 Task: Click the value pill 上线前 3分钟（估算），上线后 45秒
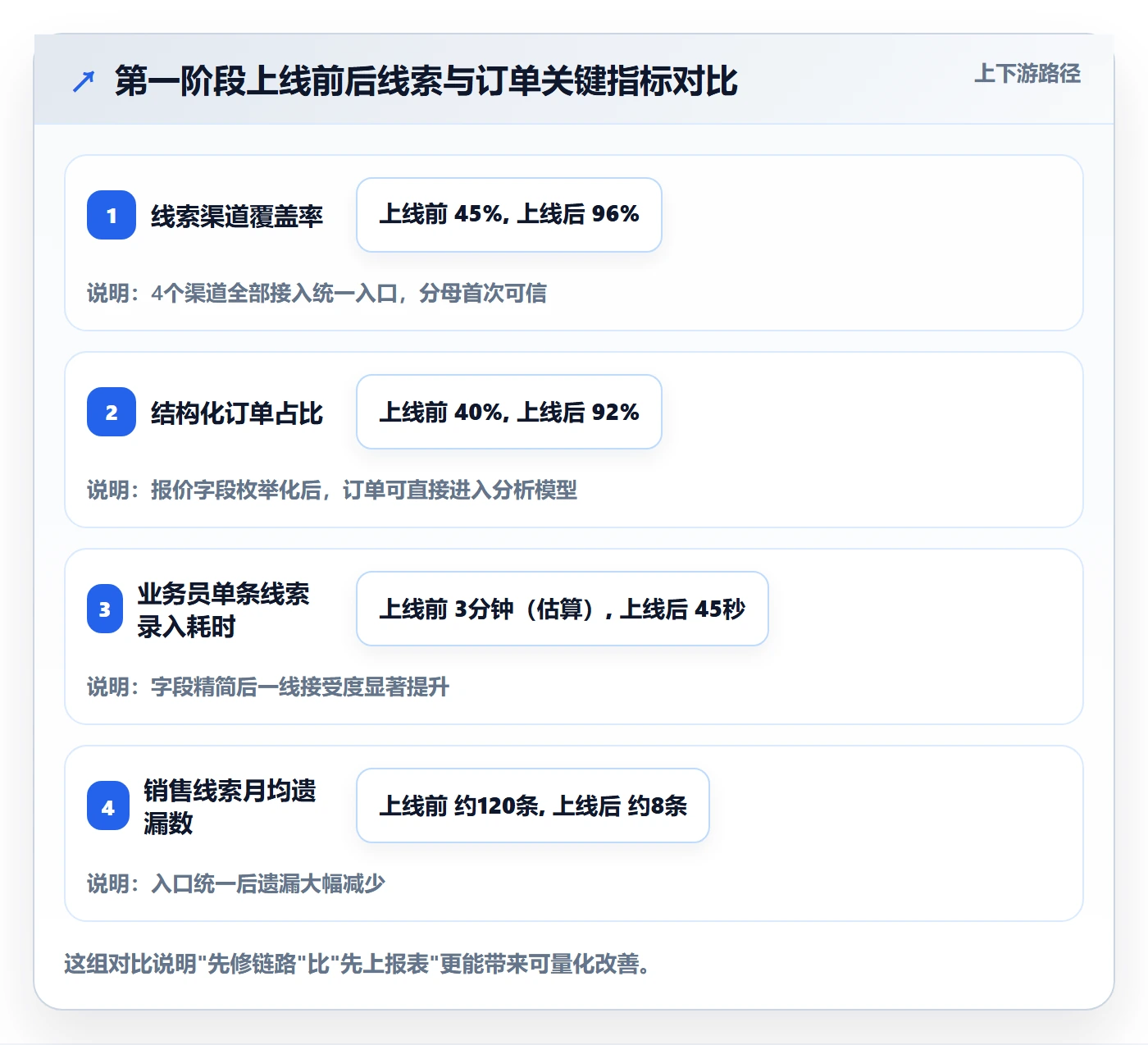click(x=563, y=609)
